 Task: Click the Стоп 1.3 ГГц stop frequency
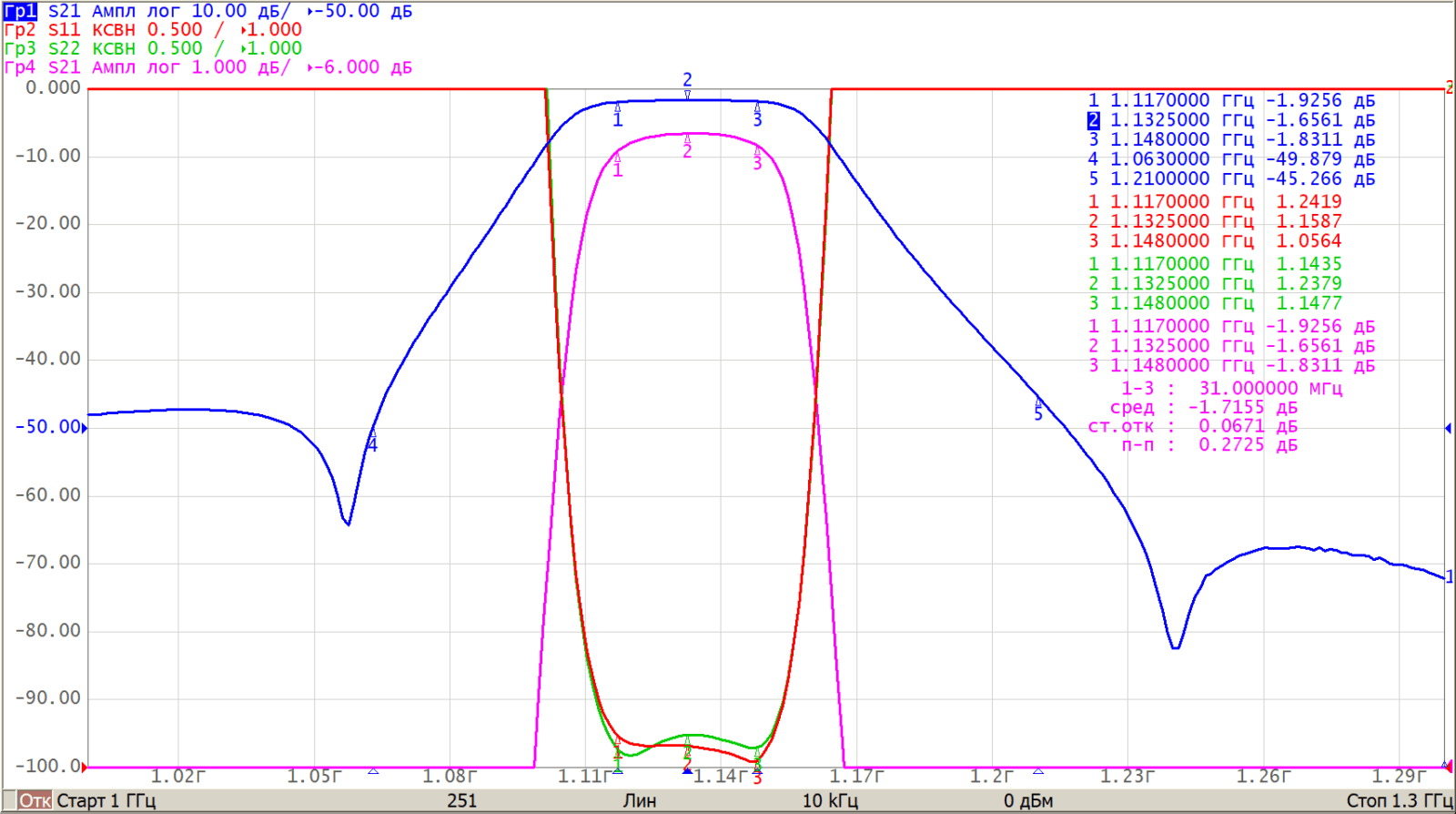point(1399,801)
